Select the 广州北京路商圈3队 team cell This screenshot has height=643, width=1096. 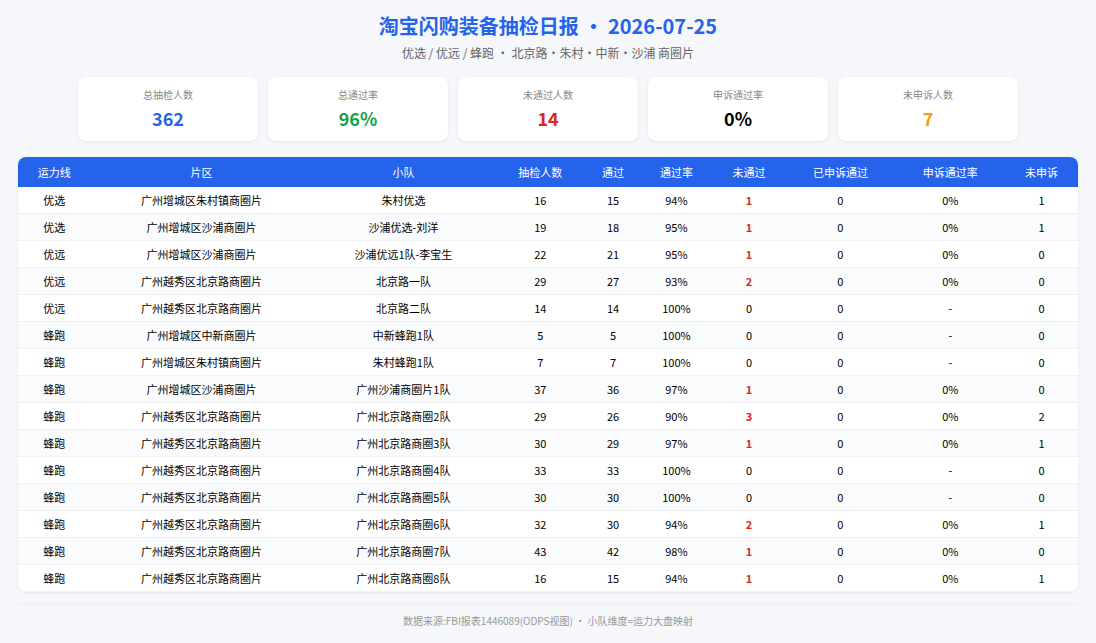[403, 444]
